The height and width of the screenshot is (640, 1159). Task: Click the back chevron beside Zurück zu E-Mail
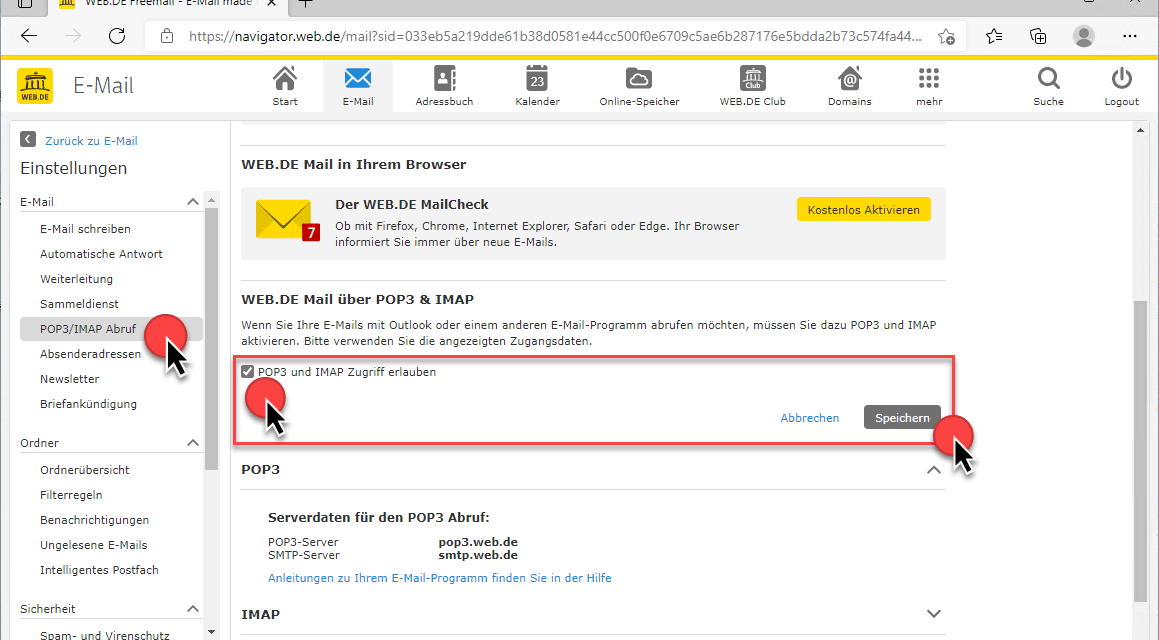(x=28, y=139)
